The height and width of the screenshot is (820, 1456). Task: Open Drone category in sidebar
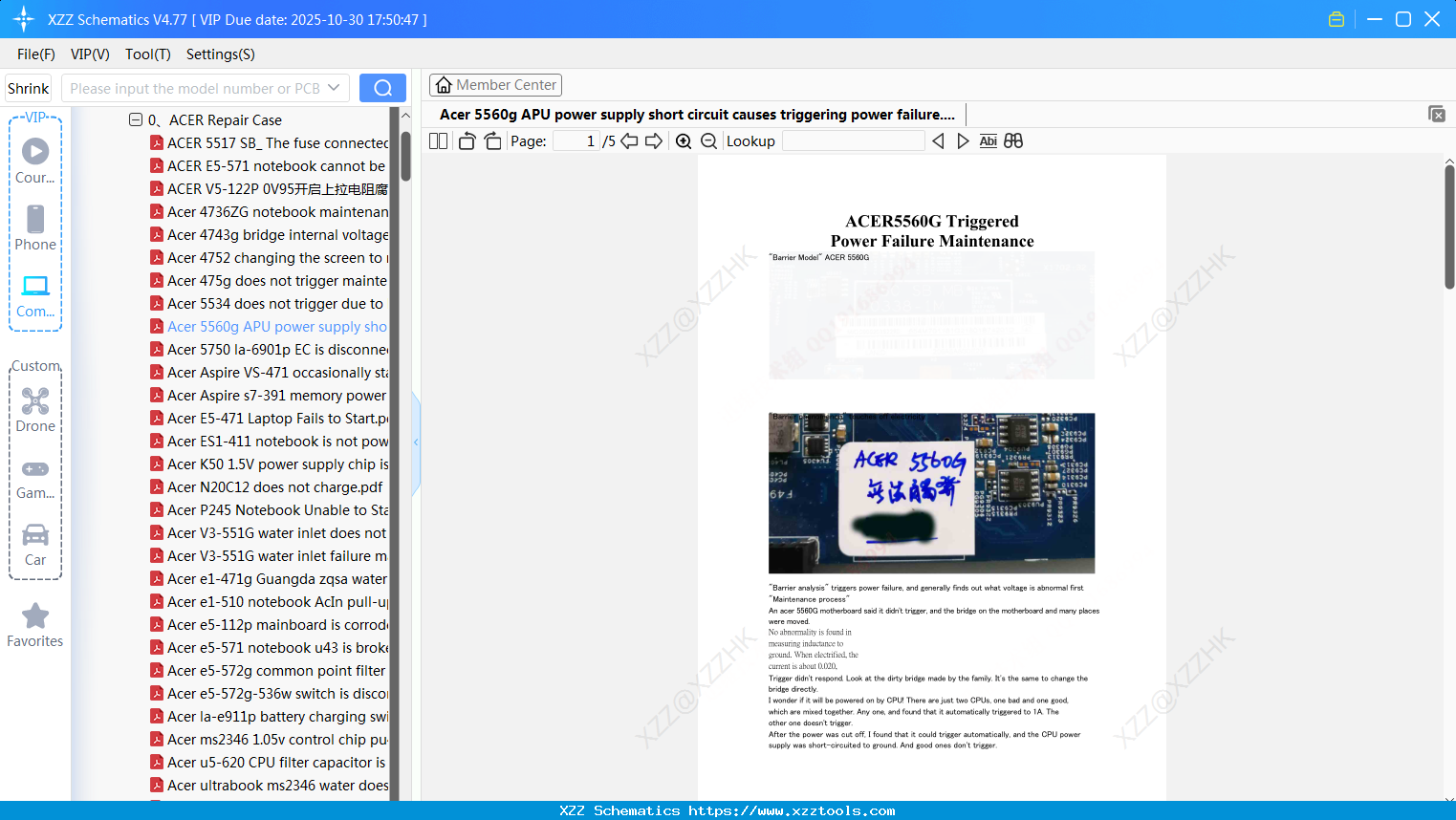pyautogui.click(x=35, y=410)
